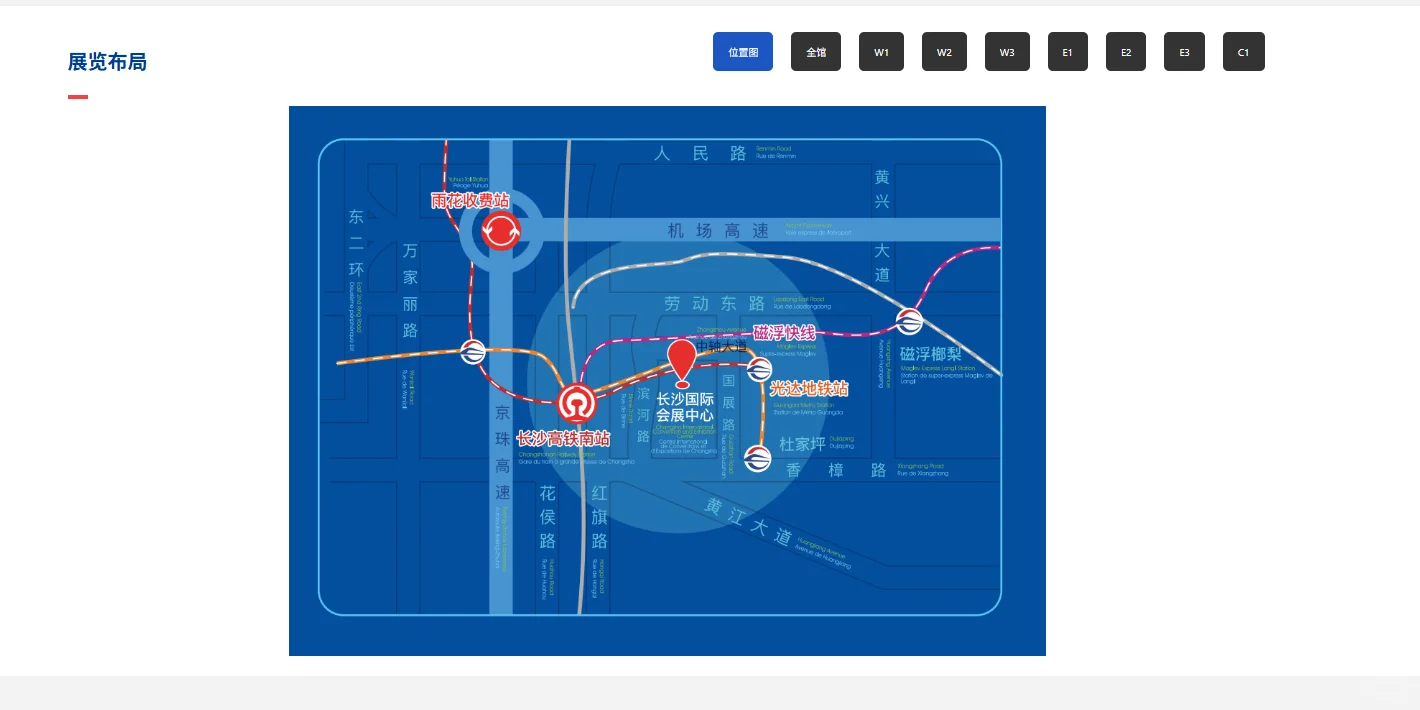The image size is (1420, 710).
Task: Click the 万家丽路 road label
Action: coord(410,290)
